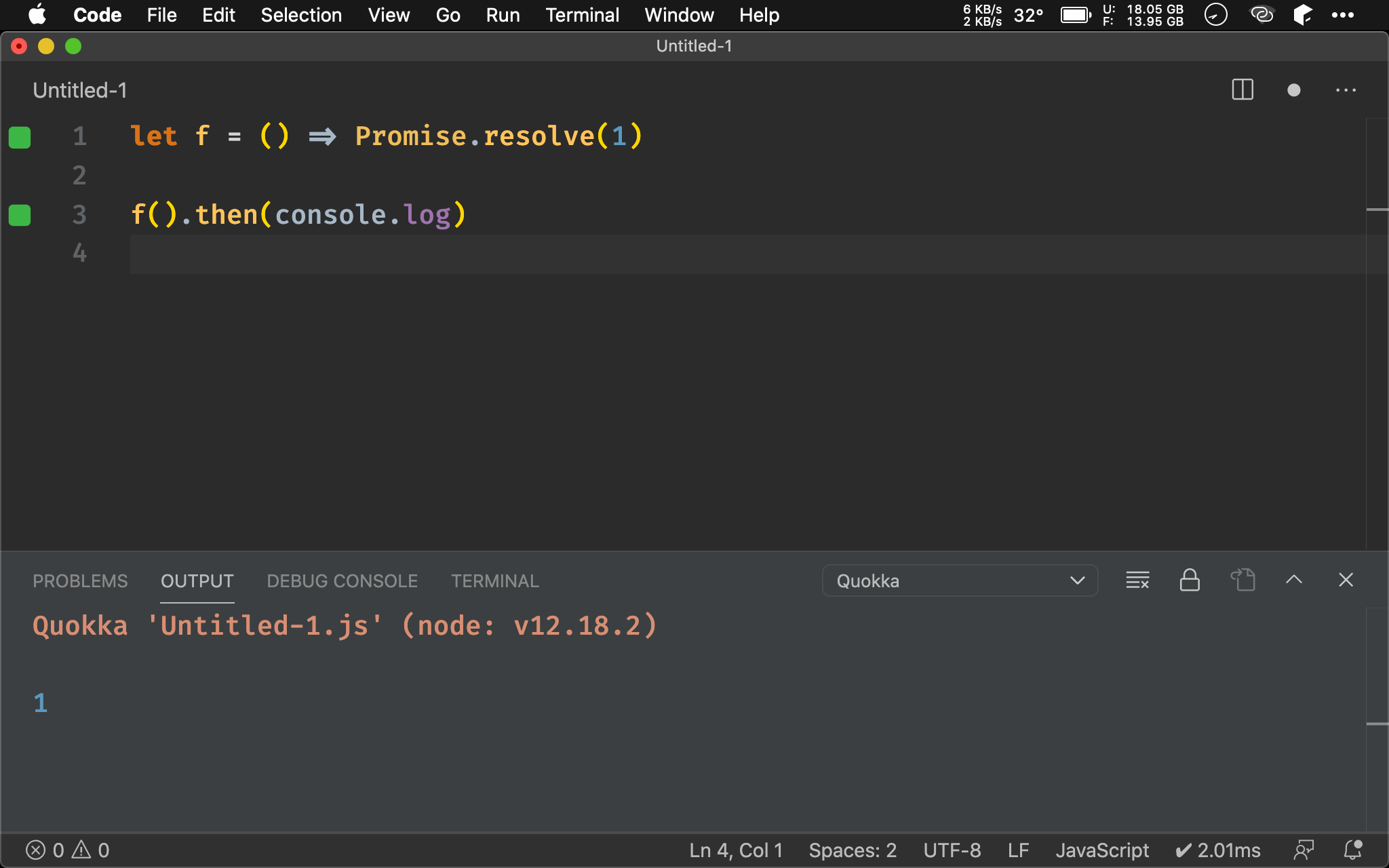The height and width of the screenshot is (868, 1389).
Task: Toggle line 1 Quokka green indicator
Action: [20, 138]
